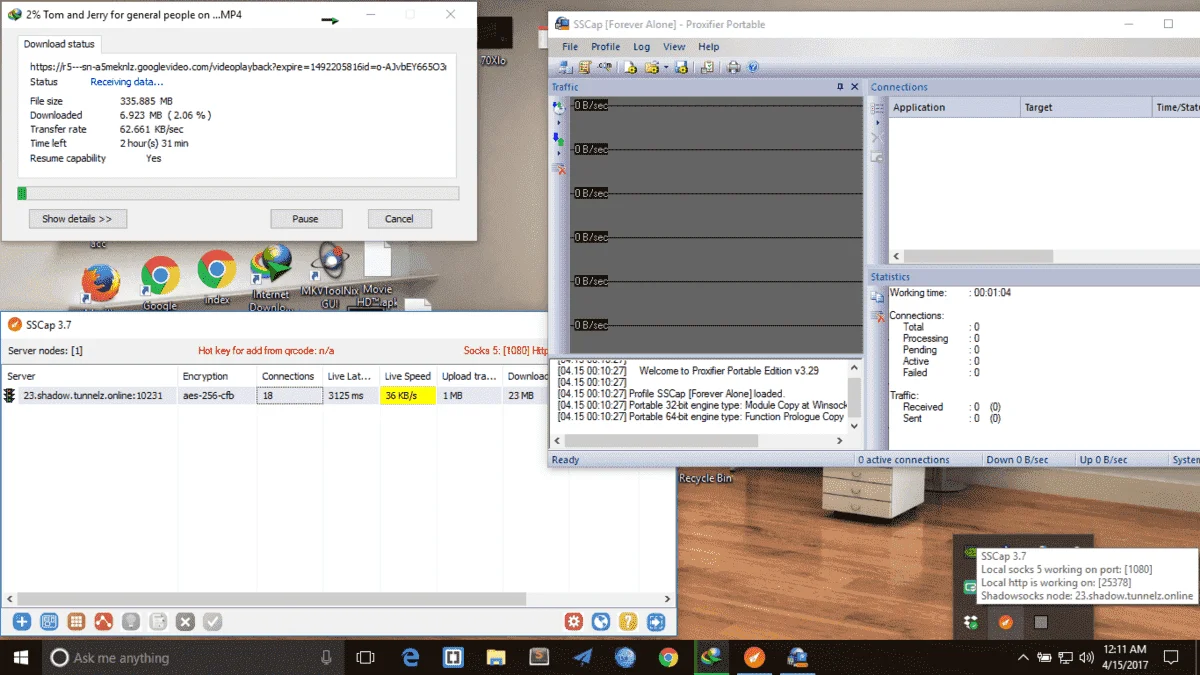
Task: Click the new profile icon in Proxifier toolbar
Action: click(631, 67)
